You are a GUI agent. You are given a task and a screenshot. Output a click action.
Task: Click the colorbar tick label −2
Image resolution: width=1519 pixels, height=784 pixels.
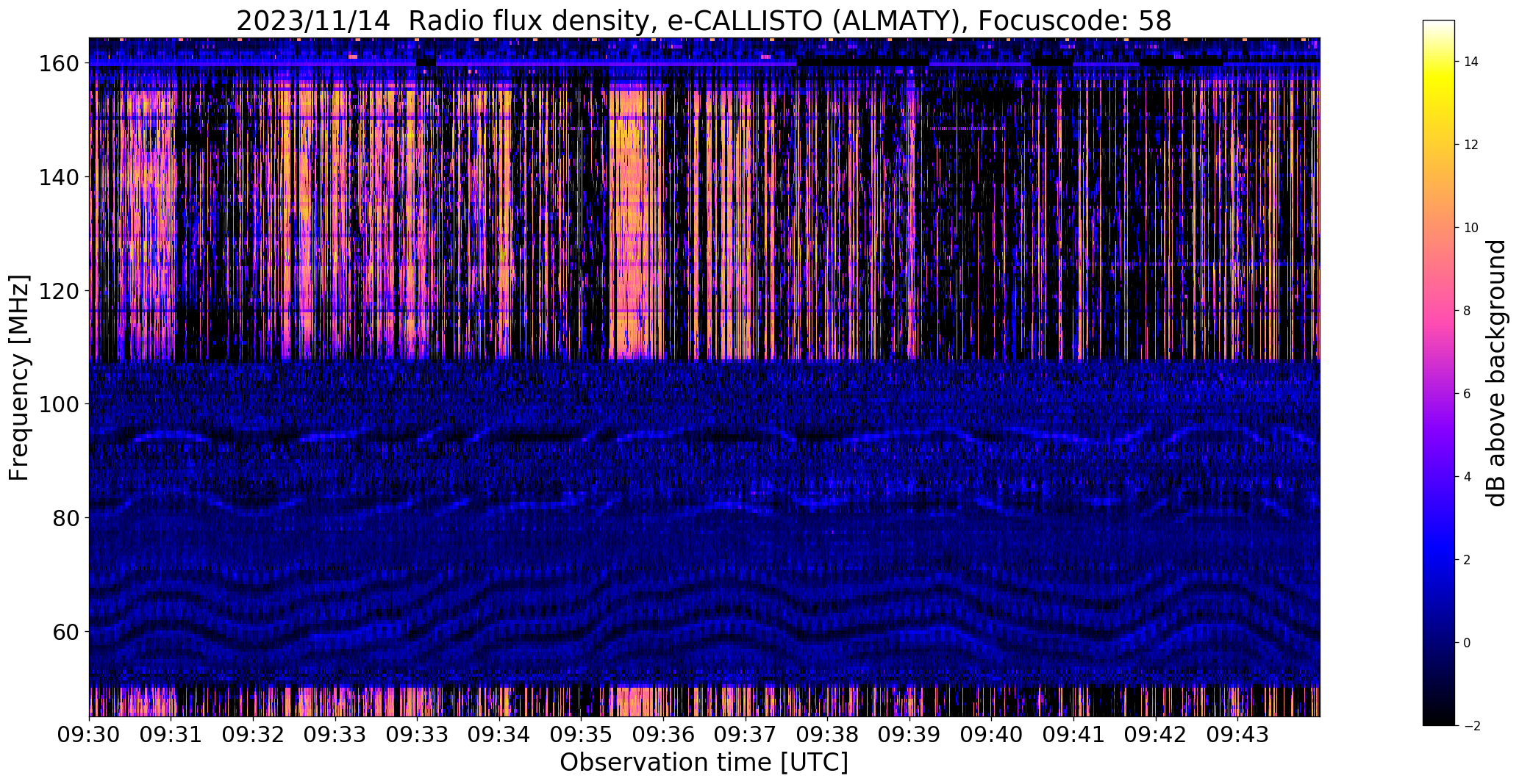click(1471, 726)
